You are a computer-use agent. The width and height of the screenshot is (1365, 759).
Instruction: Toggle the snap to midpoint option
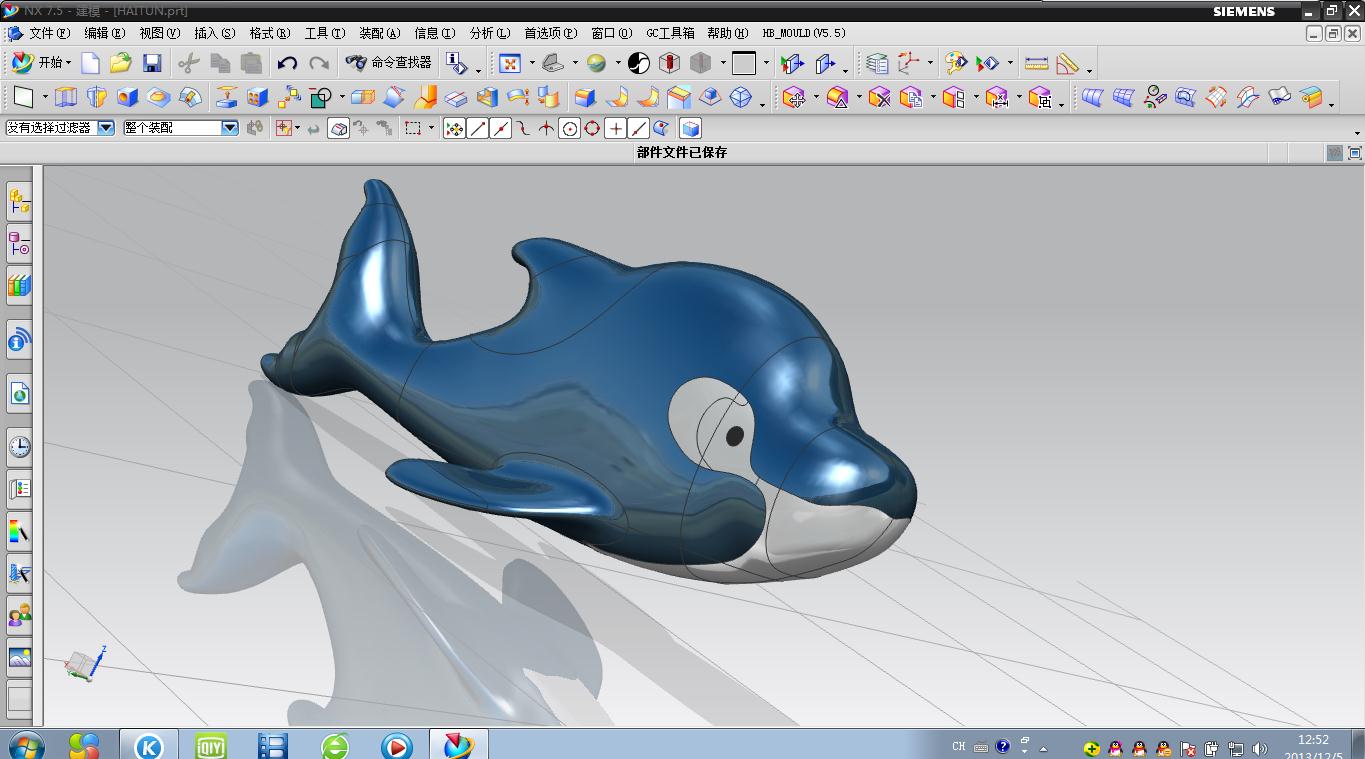pos(501,128)
